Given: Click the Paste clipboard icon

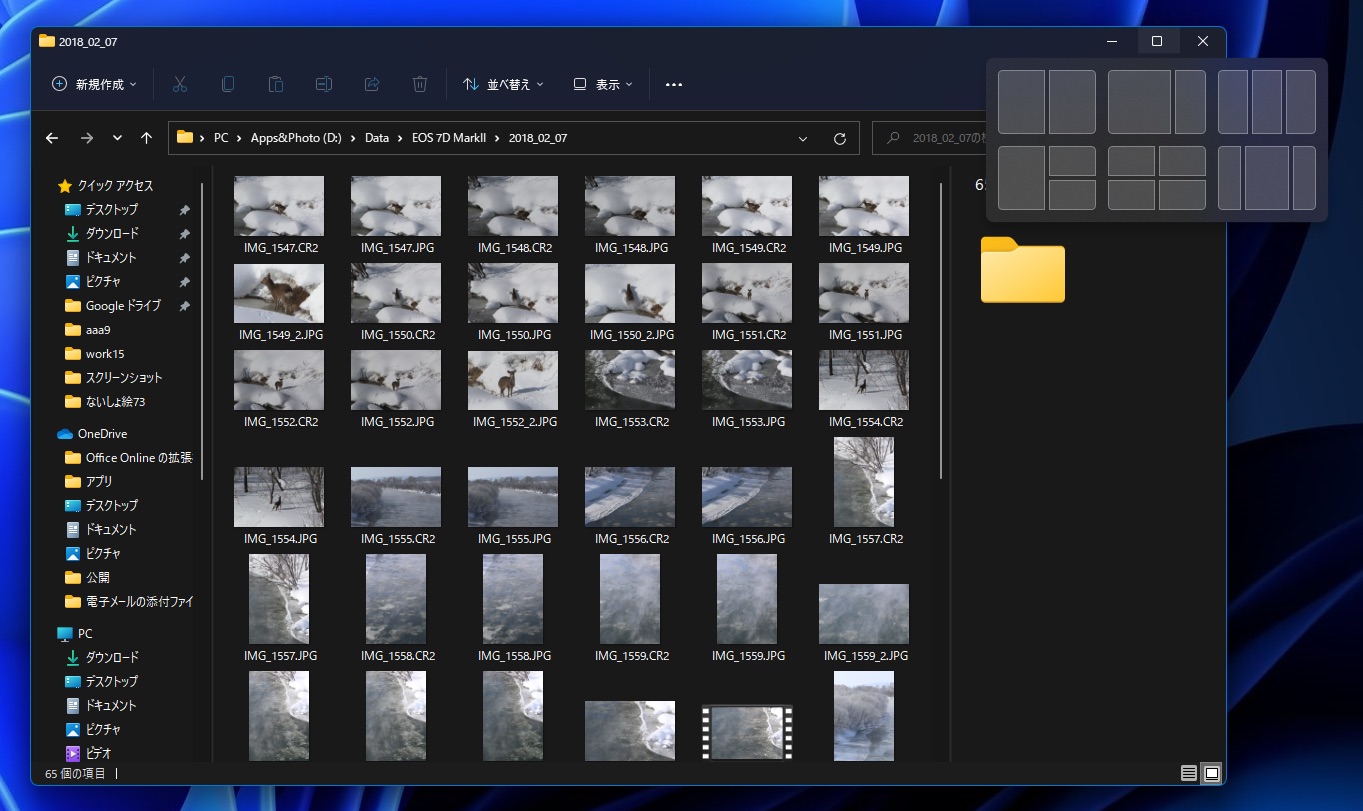Looking at the screenshot, I should pyautogui.click(x=276, y=85).
